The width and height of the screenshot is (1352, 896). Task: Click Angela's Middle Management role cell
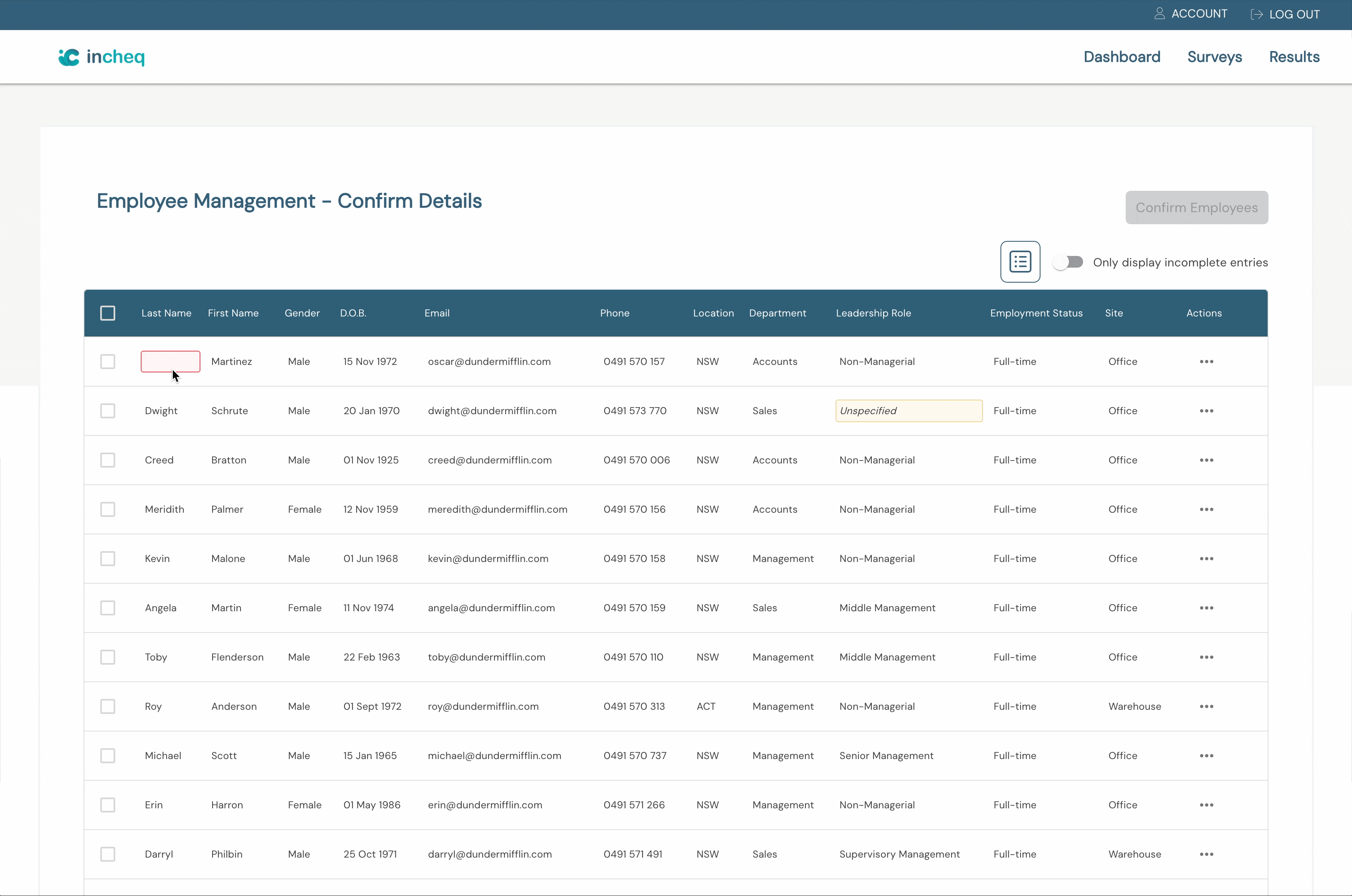click(887, 608)
